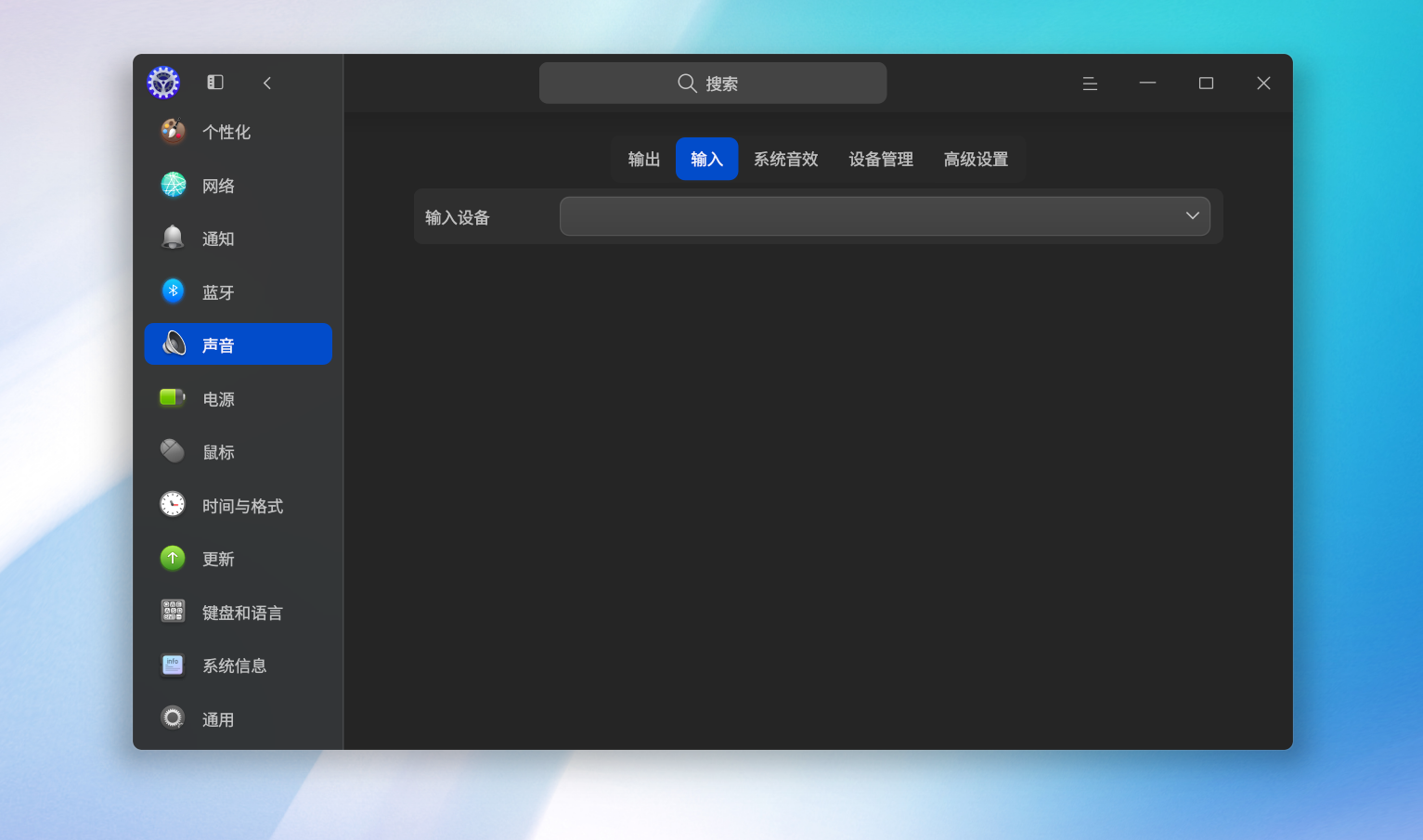The height and width of the screenshot is (840, 1423).
Task: Switch to the Device Management (设备管理) tab
Action: pos(881,159)
